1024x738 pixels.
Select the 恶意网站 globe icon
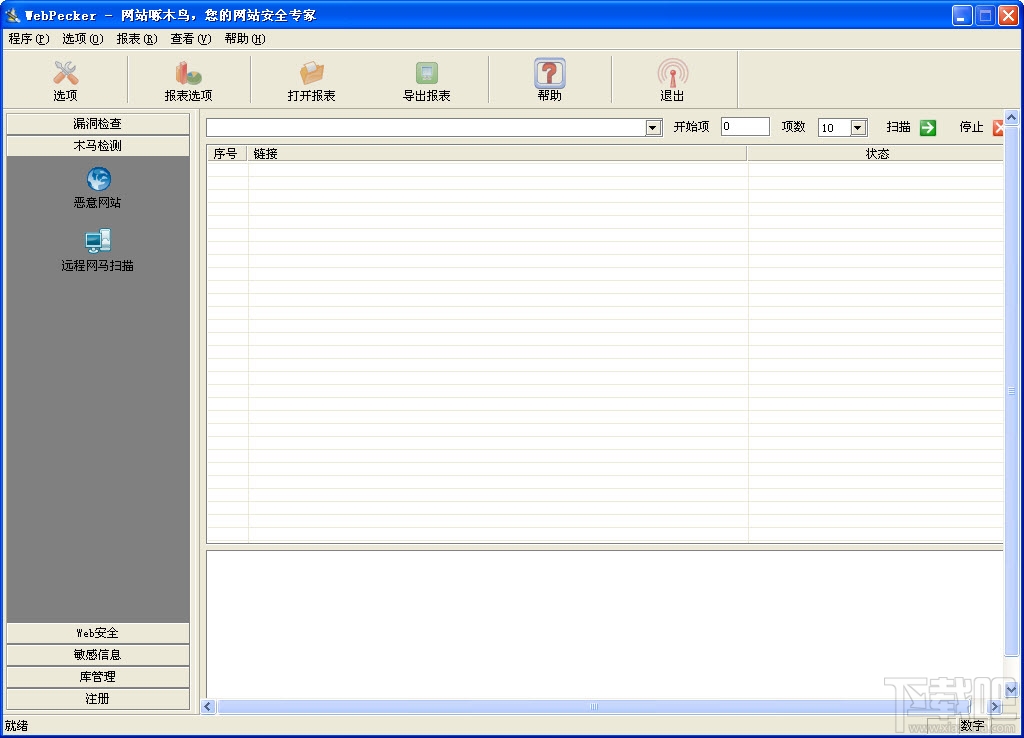[98, 179]
